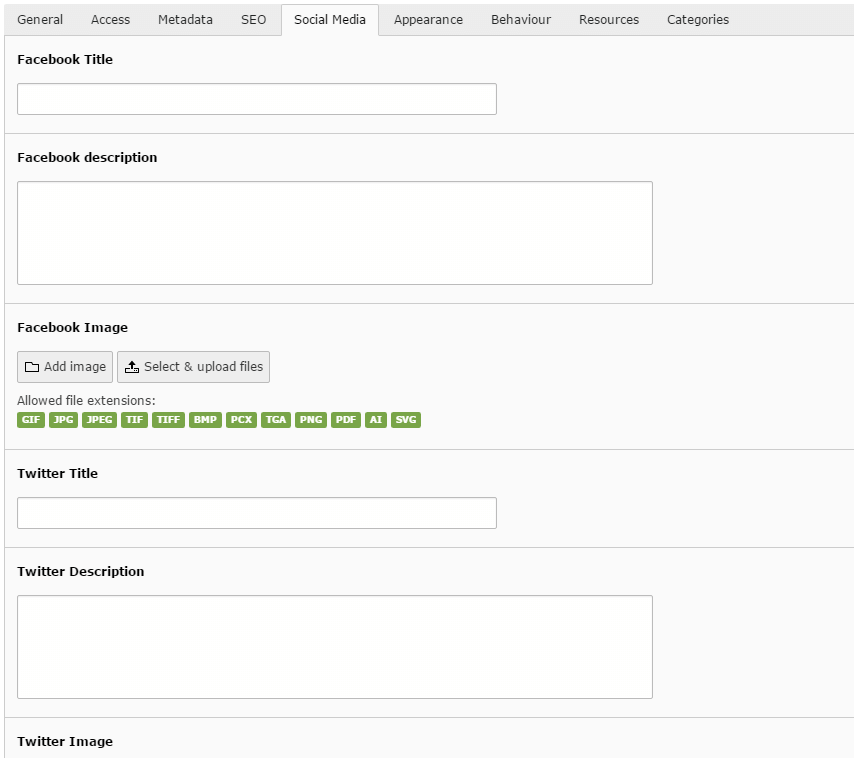Screen dimensions: 854x758
Task: Click the PNG extension badge
Action: (311, 420)
